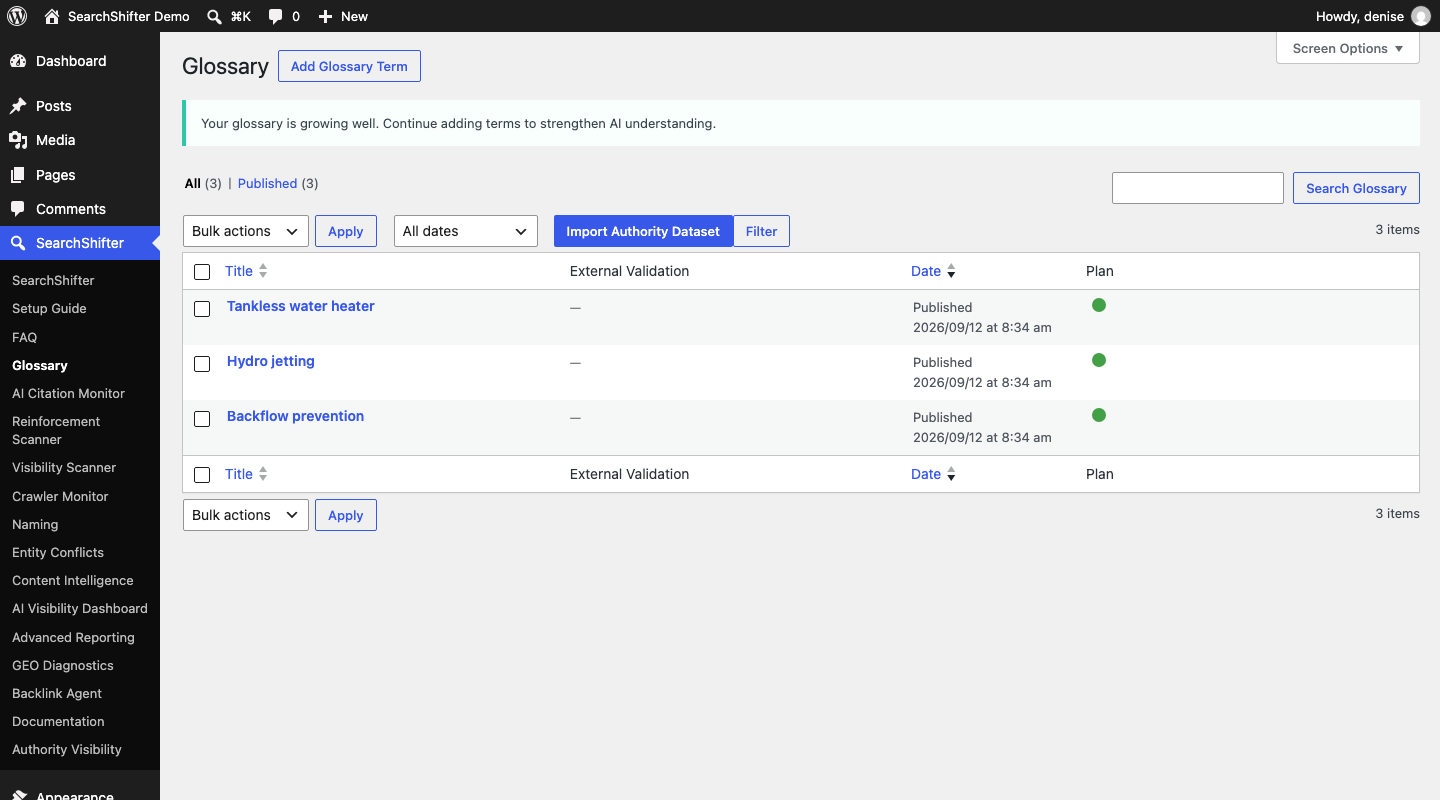Image resolution: width=1440 pixels, height=800 pixels.
Task: Open the user avatar for denise
Action: pos(1421,16)
